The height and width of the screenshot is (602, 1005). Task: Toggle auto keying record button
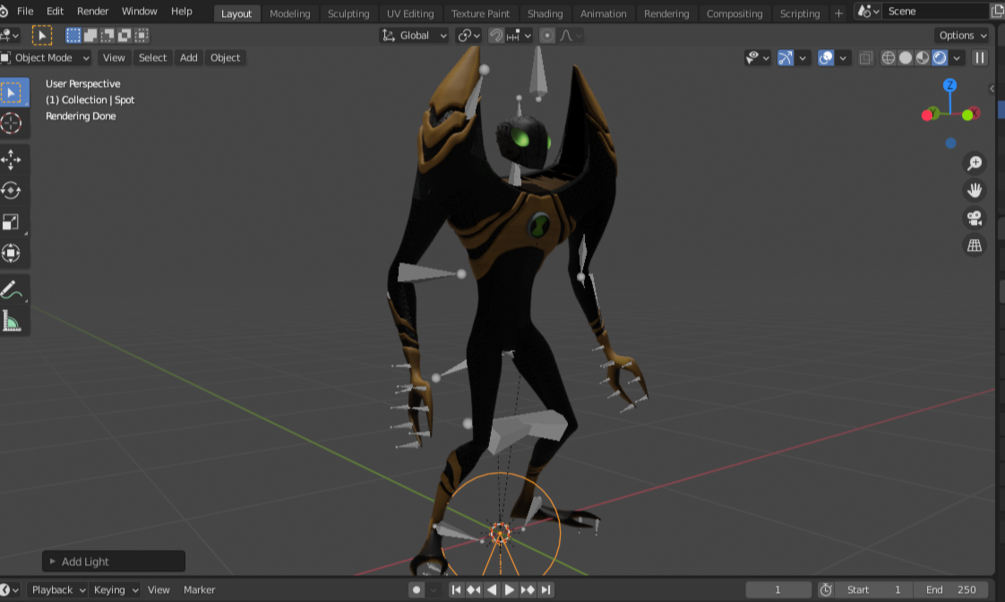(x=417, y=590)
